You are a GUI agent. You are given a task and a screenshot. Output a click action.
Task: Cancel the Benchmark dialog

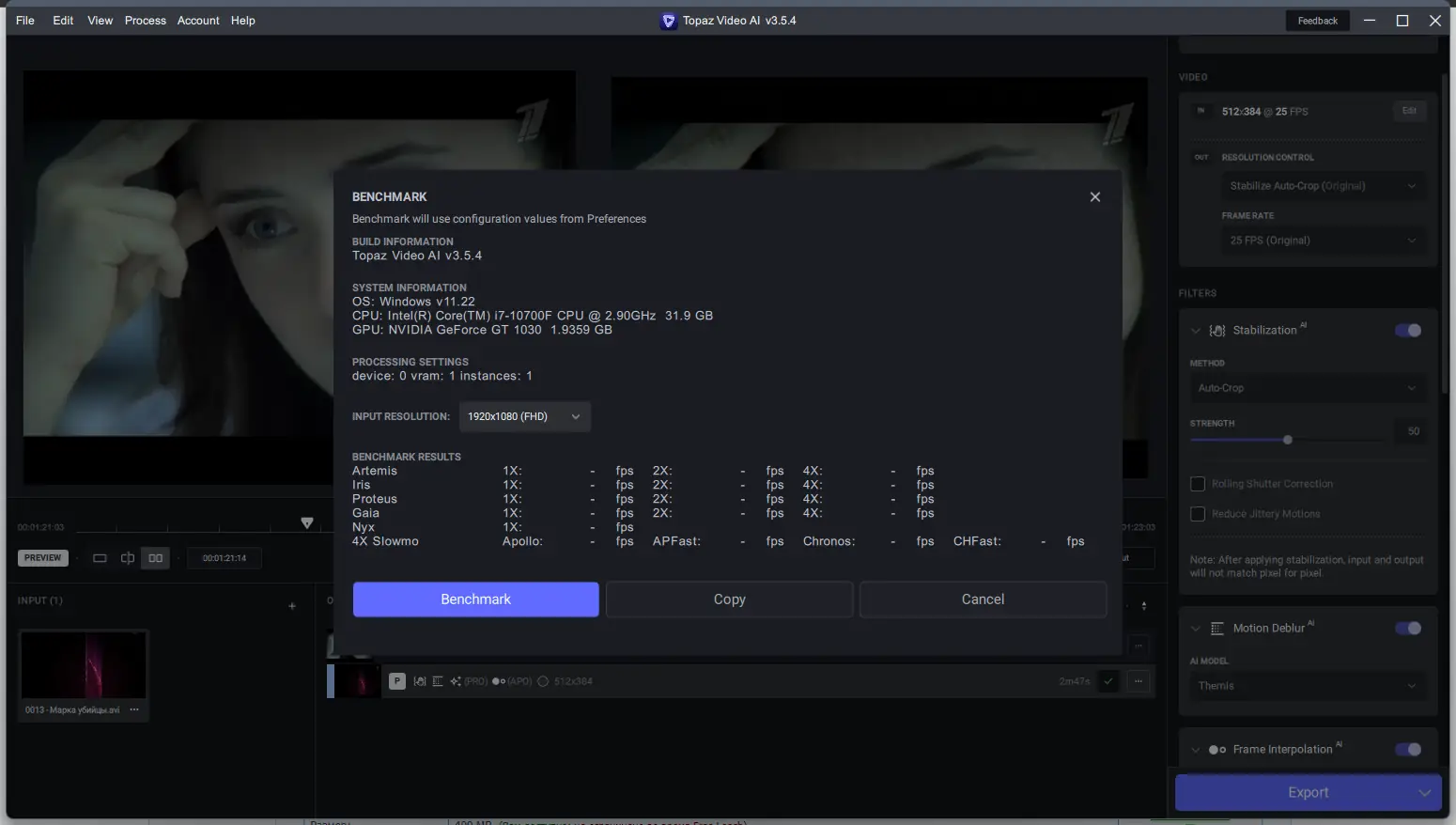[983, 599]
